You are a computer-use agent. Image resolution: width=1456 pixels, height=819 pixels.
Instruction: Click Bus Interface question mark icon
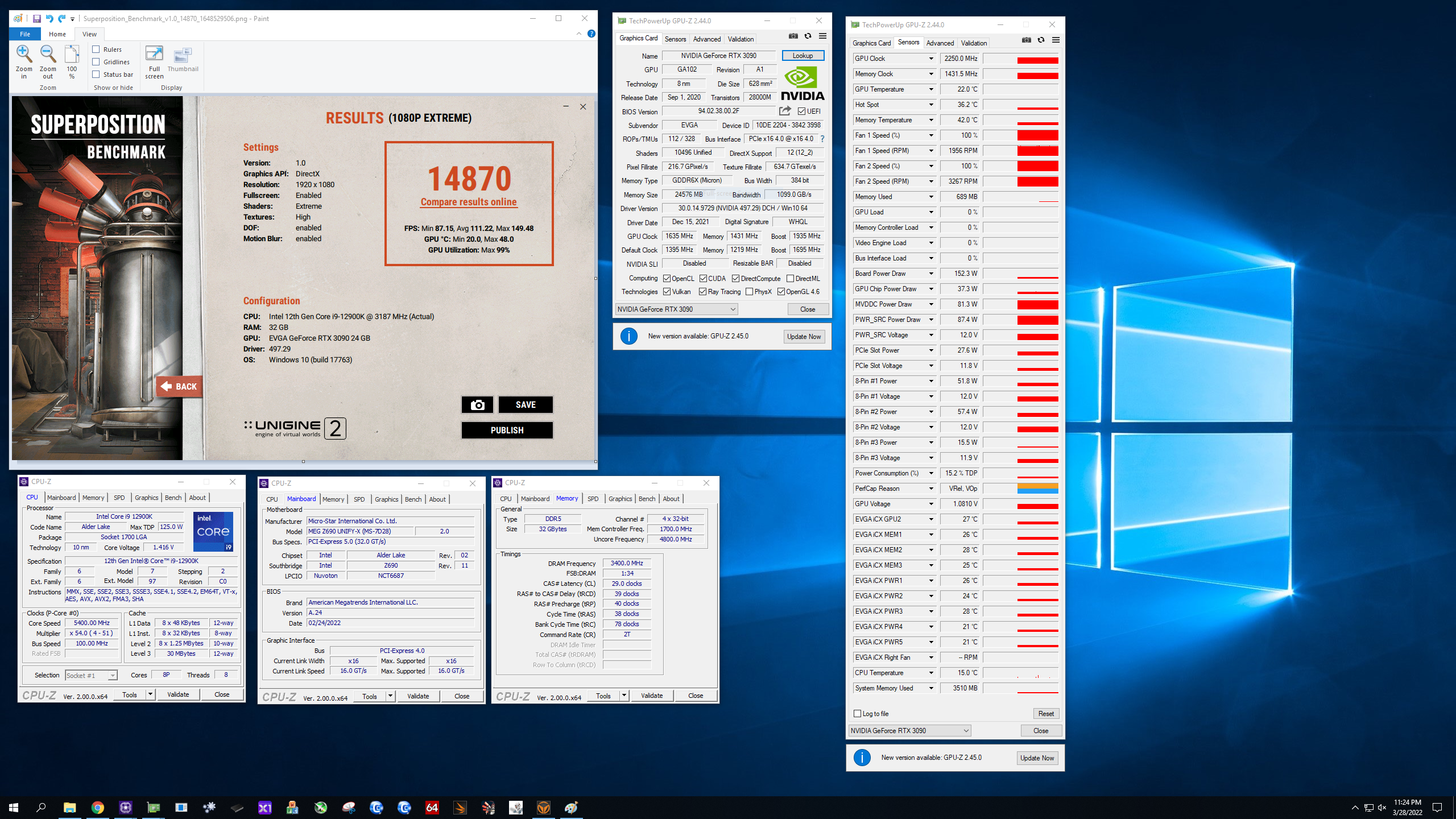(822, 139)
